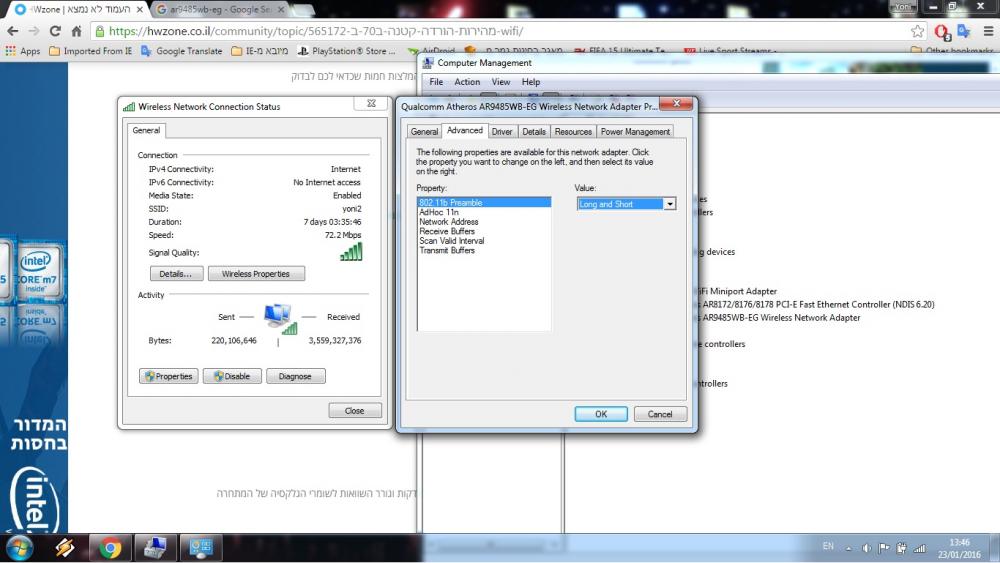Click the power plug battery tray icon

[901, 548]
